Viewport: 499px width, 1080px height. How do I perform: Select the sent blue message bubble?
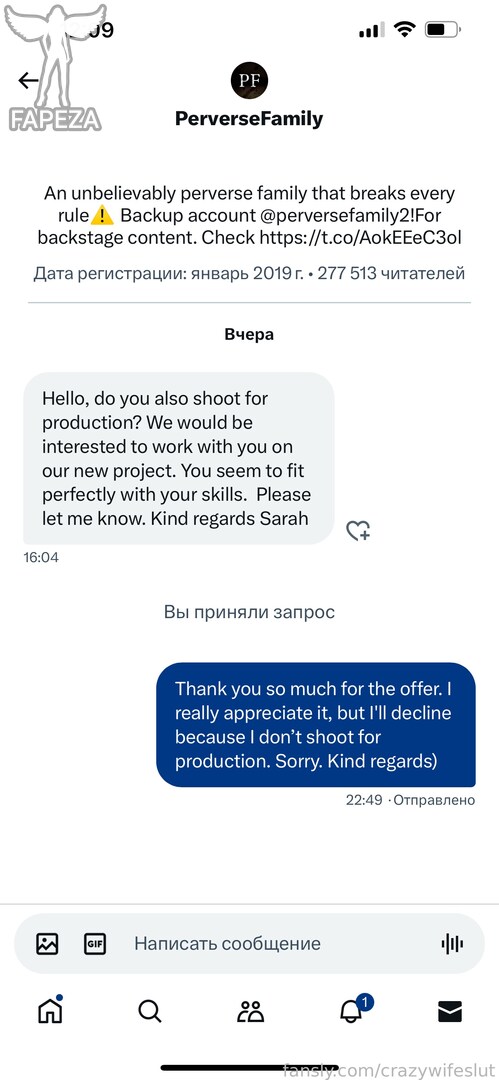pos(316,725)
